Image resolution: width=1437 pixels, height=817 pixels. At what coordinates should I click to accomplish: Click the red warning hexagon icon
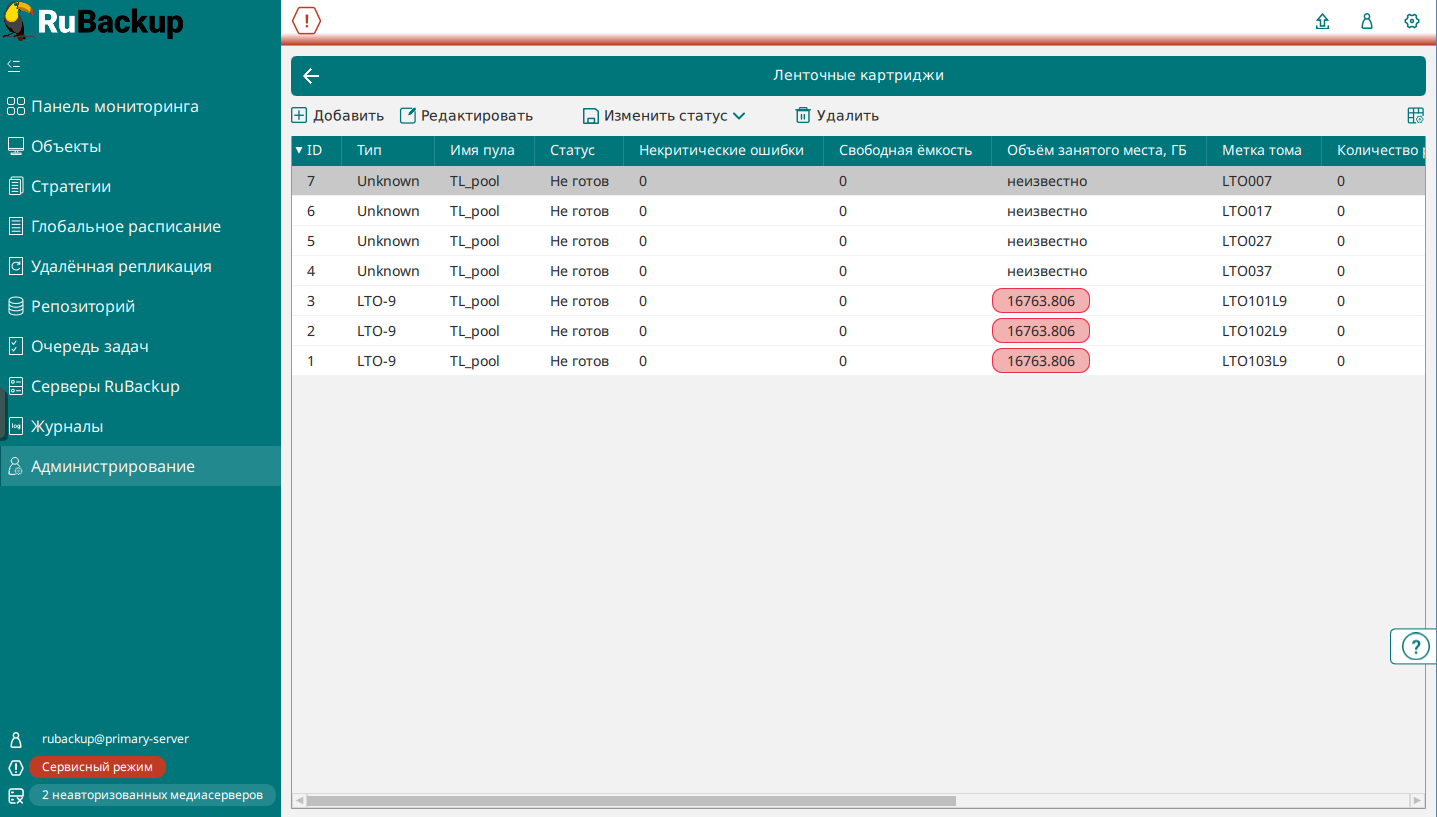tap(306, 21)
